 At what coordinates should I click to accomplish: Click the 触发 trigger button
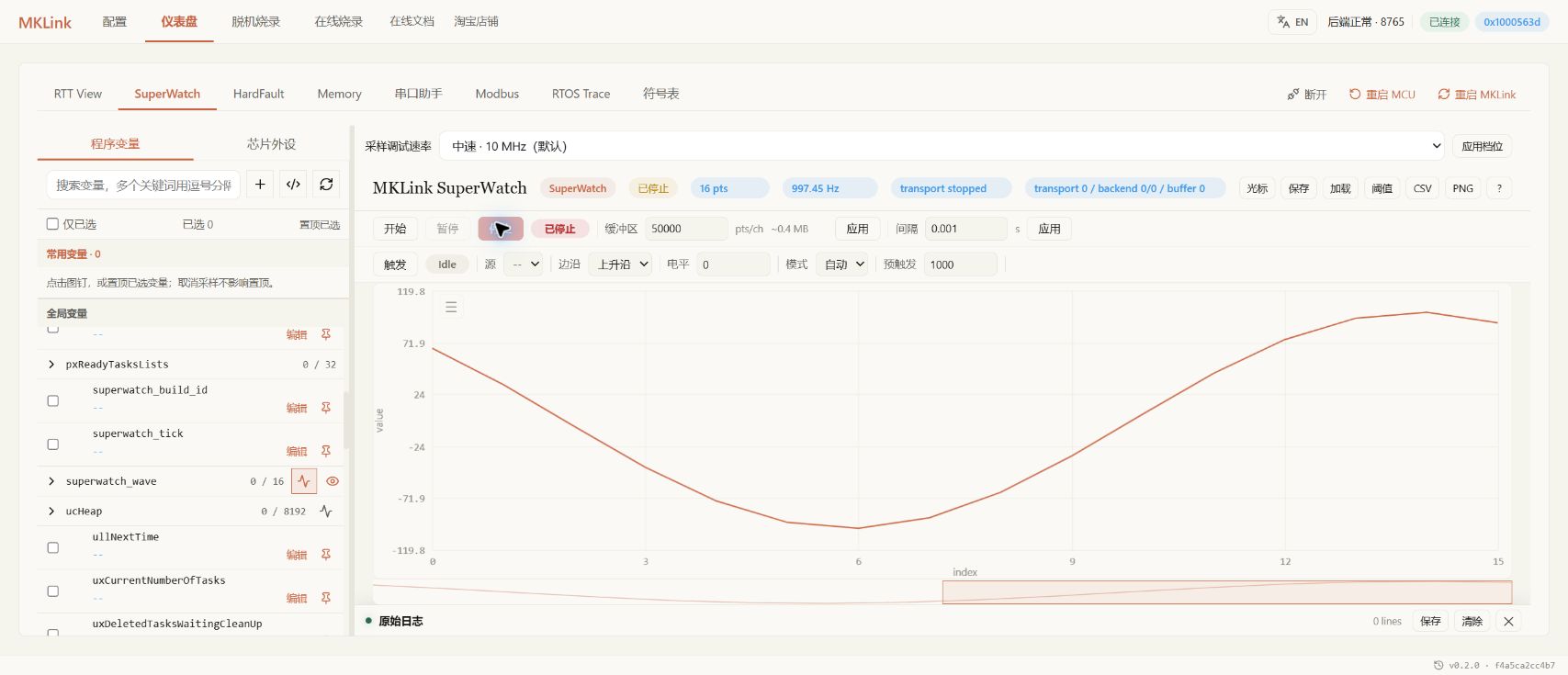(x=395, y=264)
